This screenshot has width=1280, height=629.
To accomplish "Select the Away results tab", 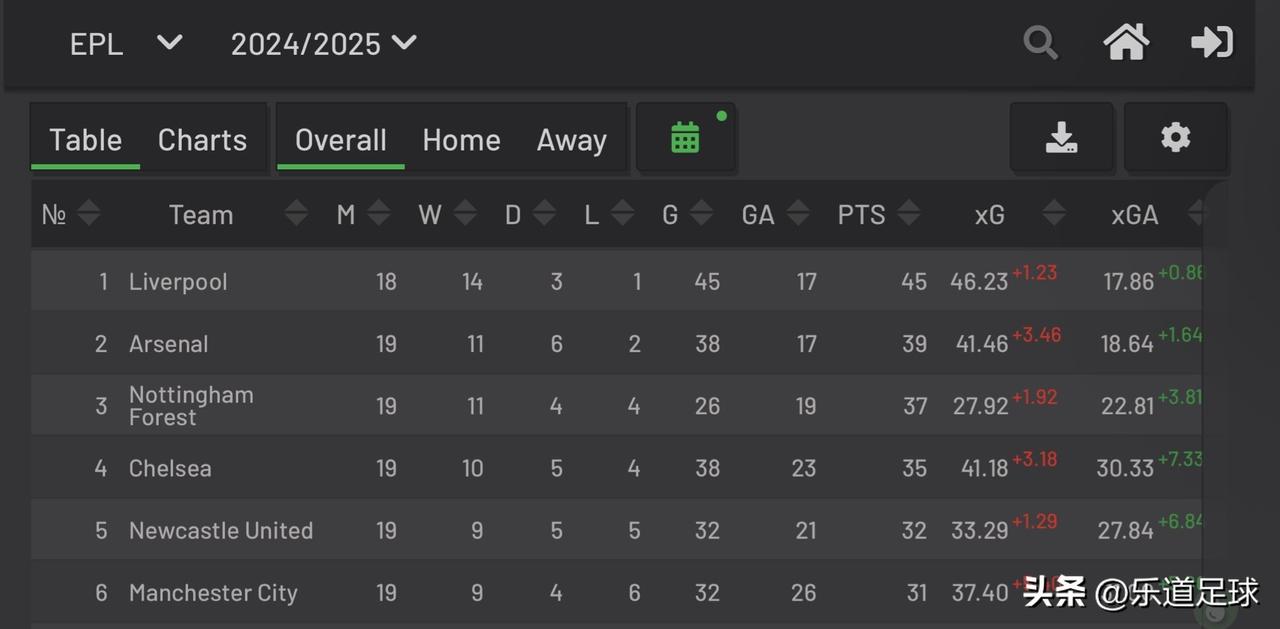I will pyautogui.click(x=571, y=140).
